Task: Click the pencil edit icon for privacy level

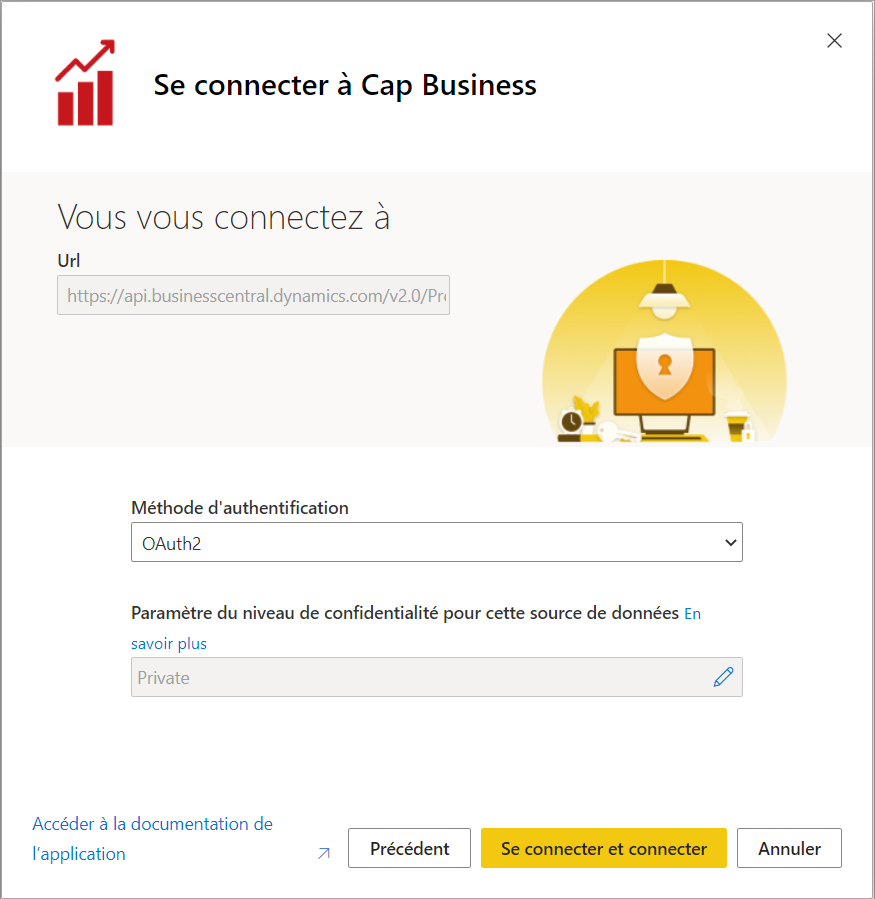Action: 723,677
